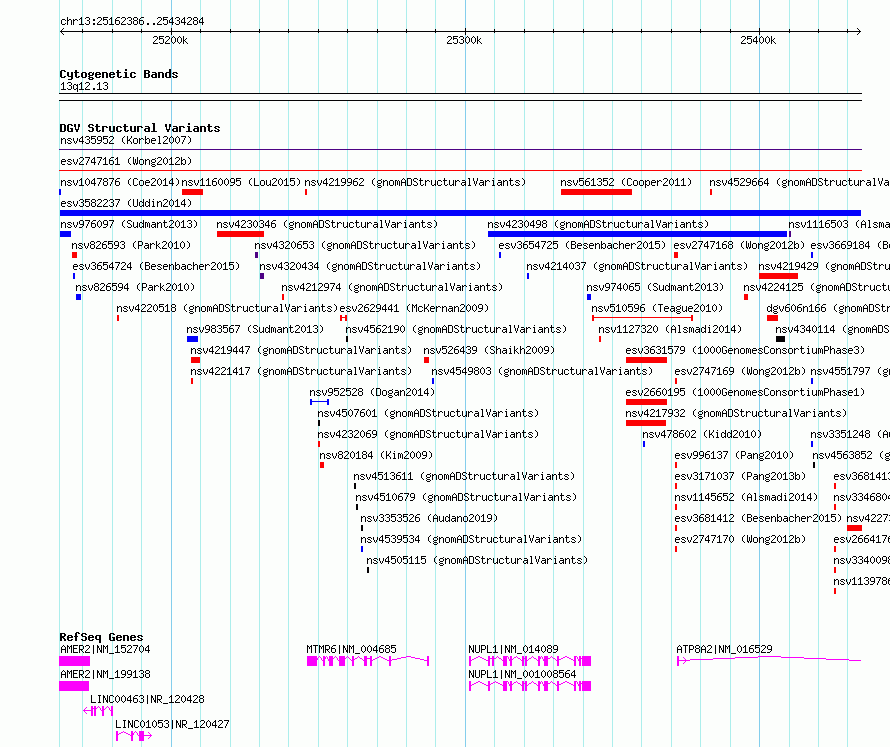Select the red bar under nsv1160095
The image size is (890, 747).
192,192
